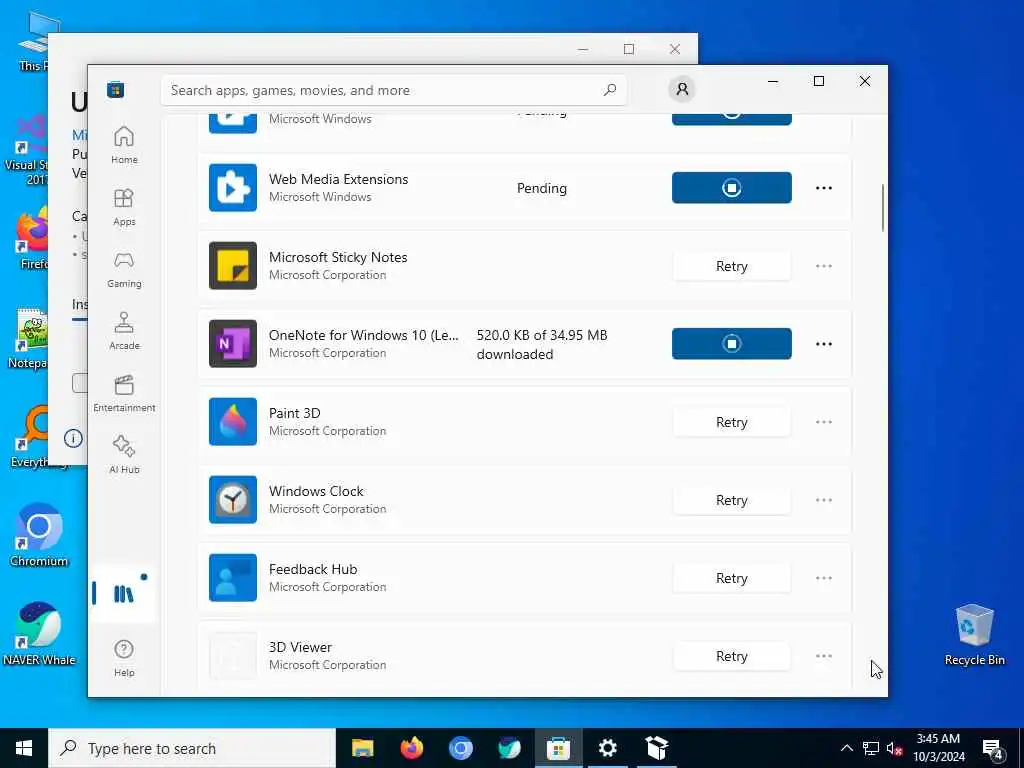This screenshot has height=768, width=1024.
Task: Click the Web Media Extensions app icon
Action: pyautogui.click(x=232, y=187)
